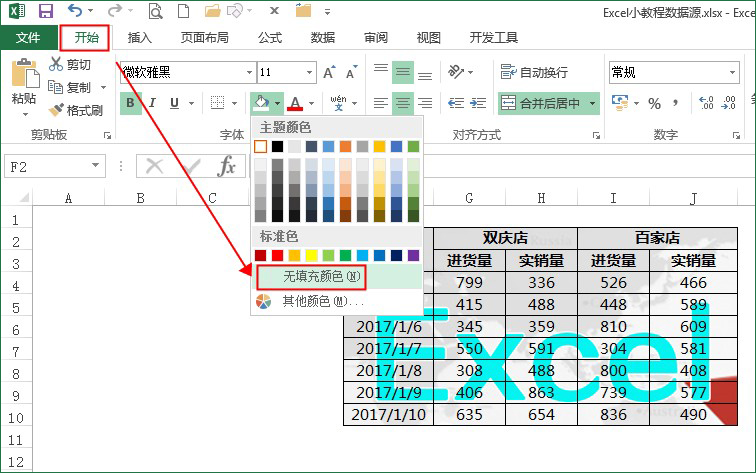Switch to the 插入 Insert tab
756x473 pixels.
click(x=139, y=37)
